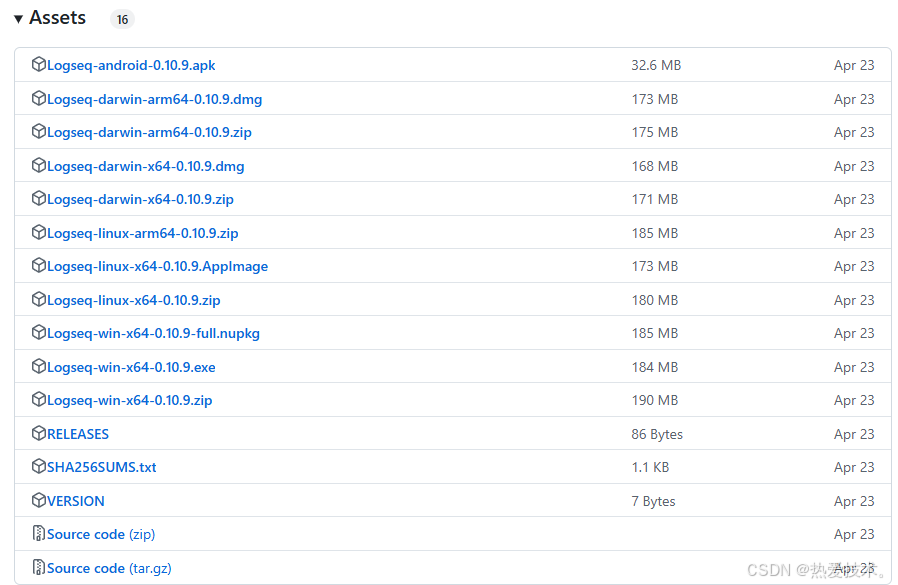Download Logseq-darwin-arm64-0.10.9.dmg

click(x=155, y=99)
